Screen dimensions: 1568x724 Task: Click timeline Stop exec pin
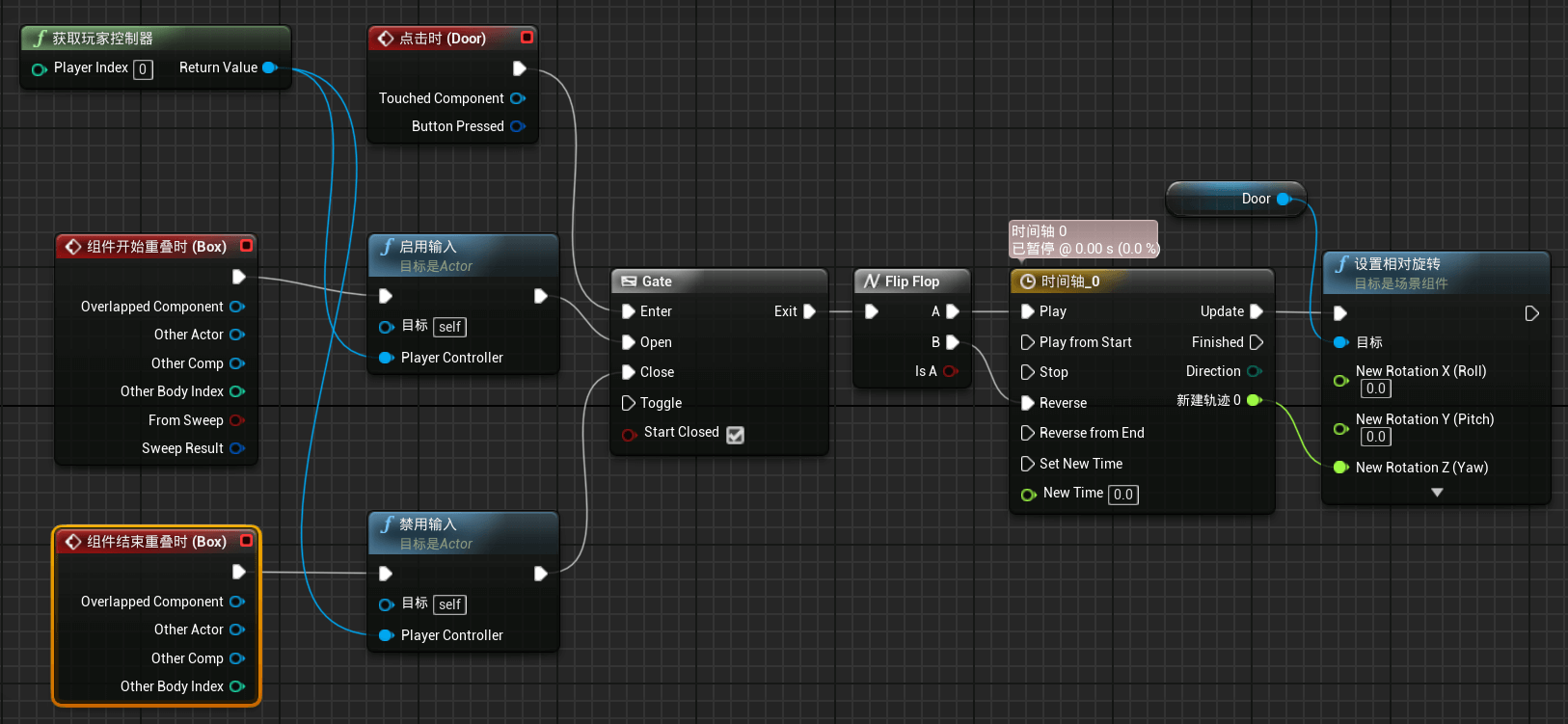pos(1028,372)
